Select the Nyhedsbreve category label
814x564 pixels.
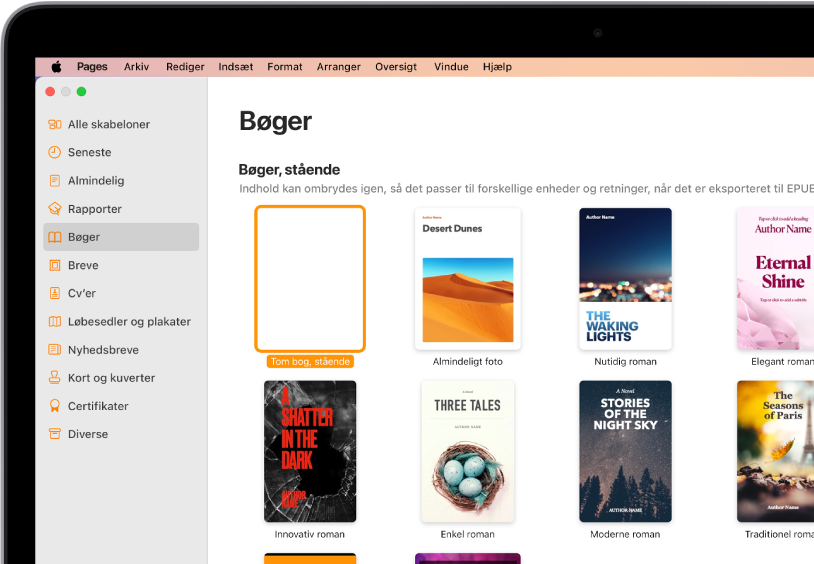click(103, 350)
